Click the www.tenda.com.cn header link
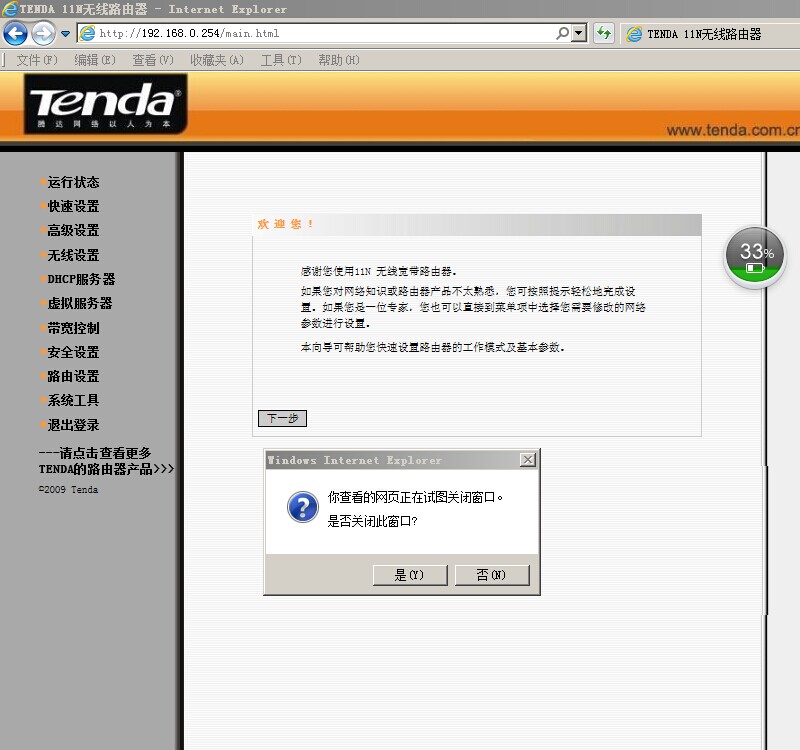800x750 pixels. pyautogui.click(x=733, y=130)
